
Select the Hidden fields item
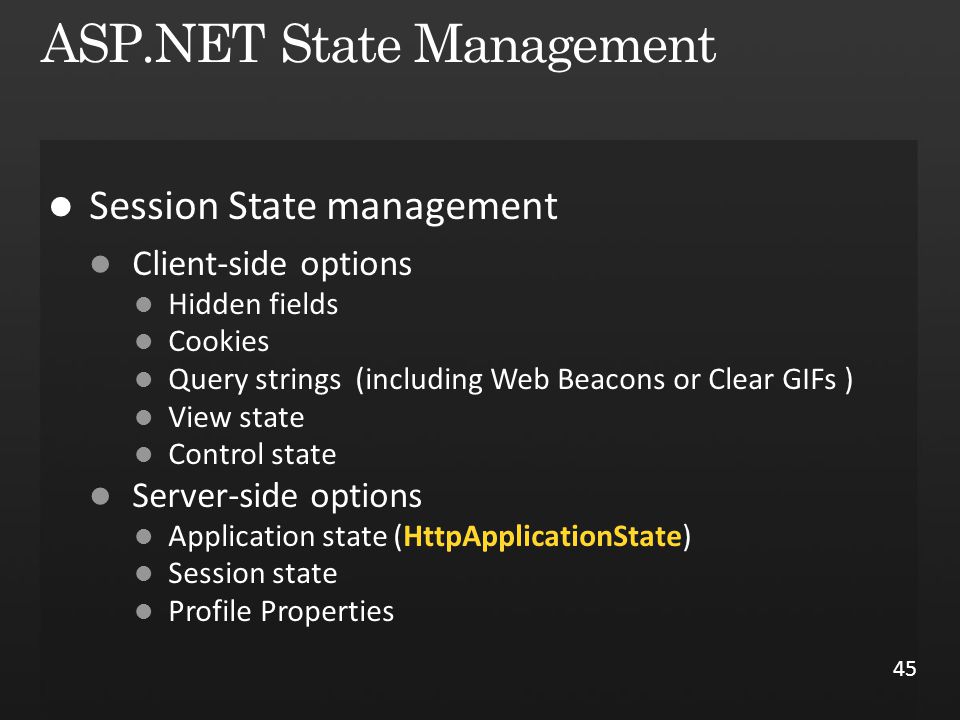253,304
